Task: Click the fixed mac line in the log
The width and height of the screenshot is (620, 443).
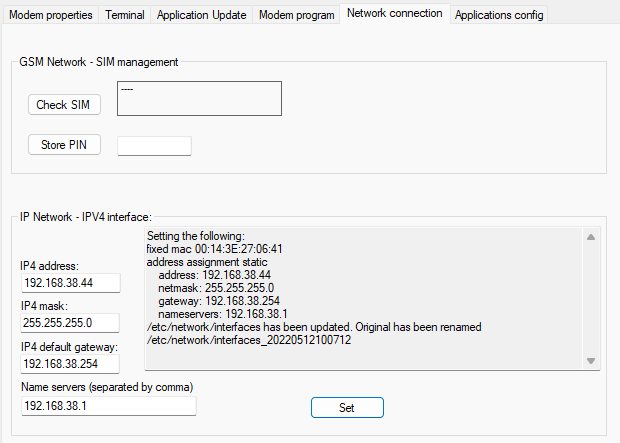Action: tap(214, 249)
